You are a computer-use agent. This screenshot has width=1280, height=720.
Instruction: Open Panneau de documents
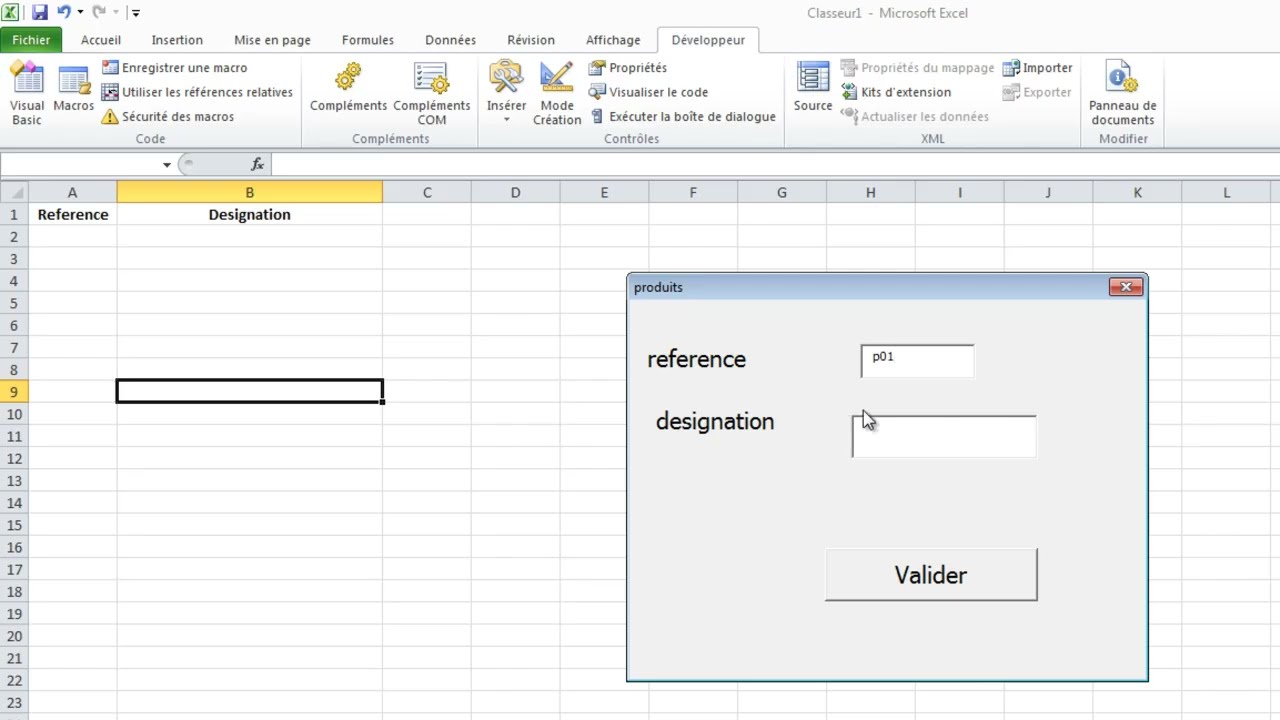[1122, 94]
